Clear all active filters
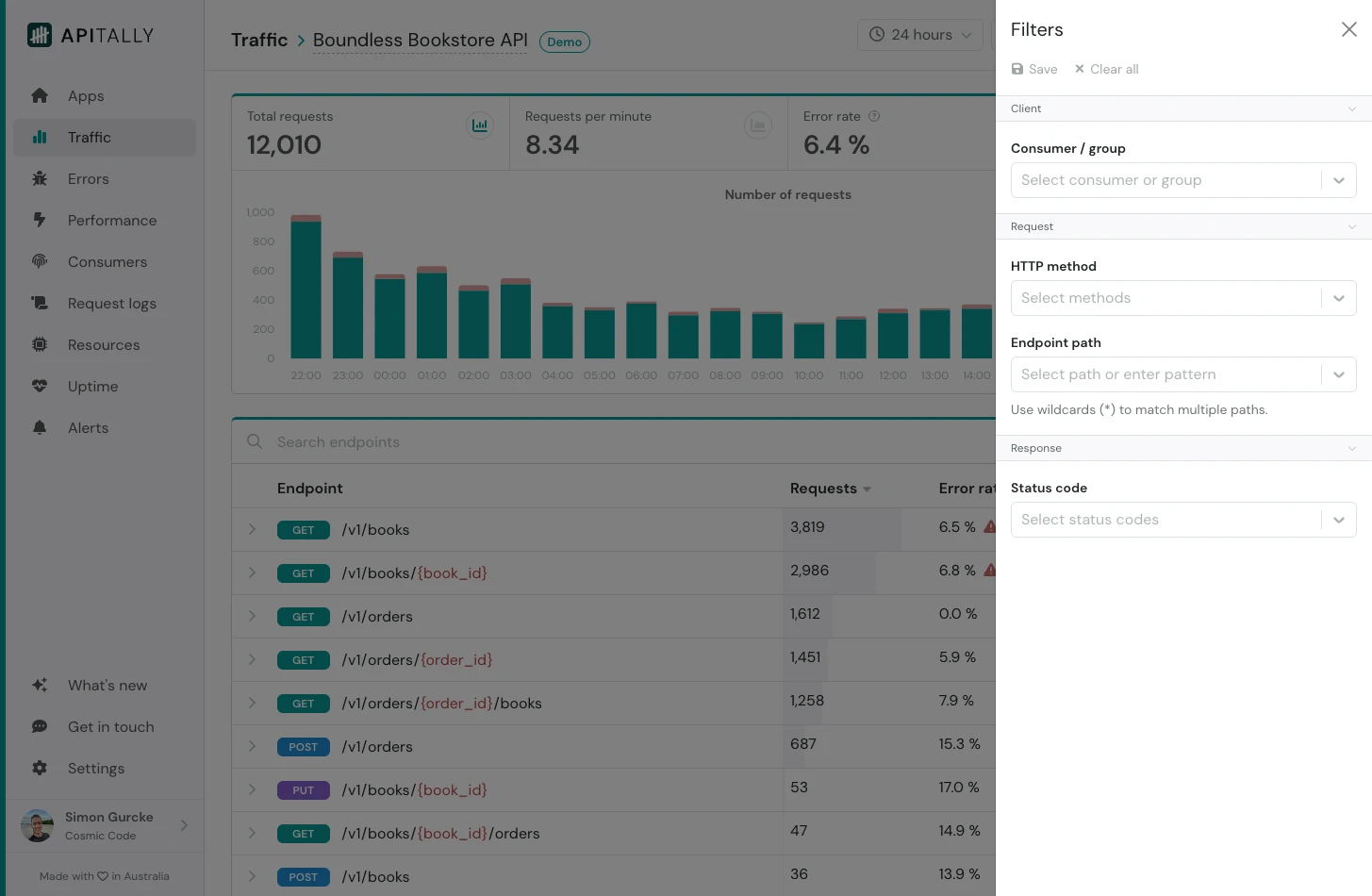The image size is (1372, 896). pos(1106,69)
